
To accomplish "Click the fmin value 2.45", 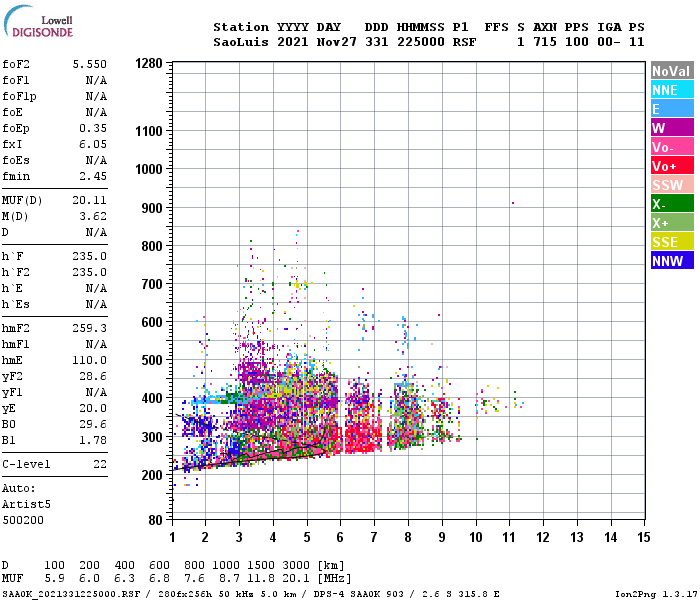I will click(x=93, y=176).
